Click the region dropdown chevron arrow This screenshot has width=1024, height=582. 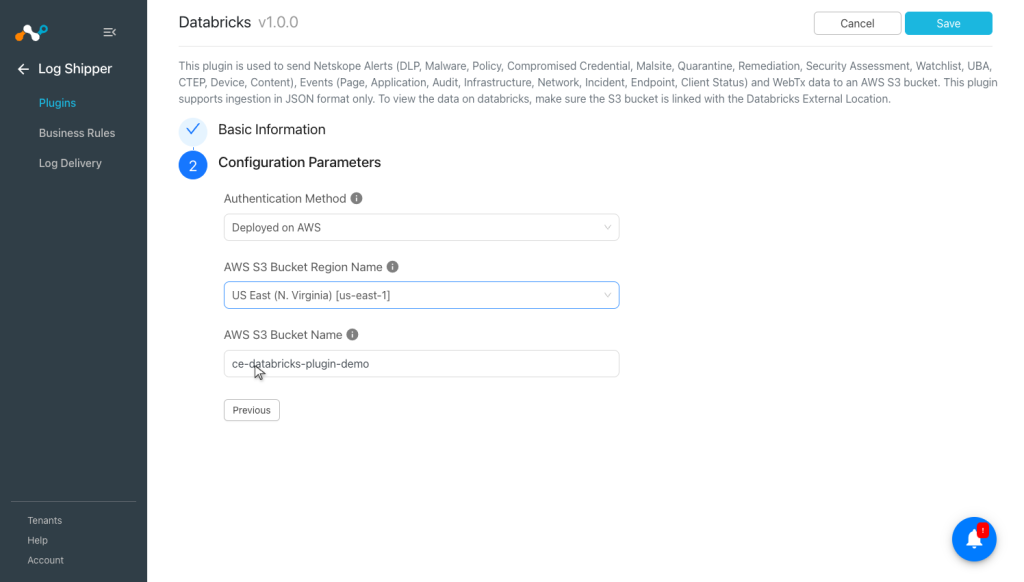coord(607,295)
